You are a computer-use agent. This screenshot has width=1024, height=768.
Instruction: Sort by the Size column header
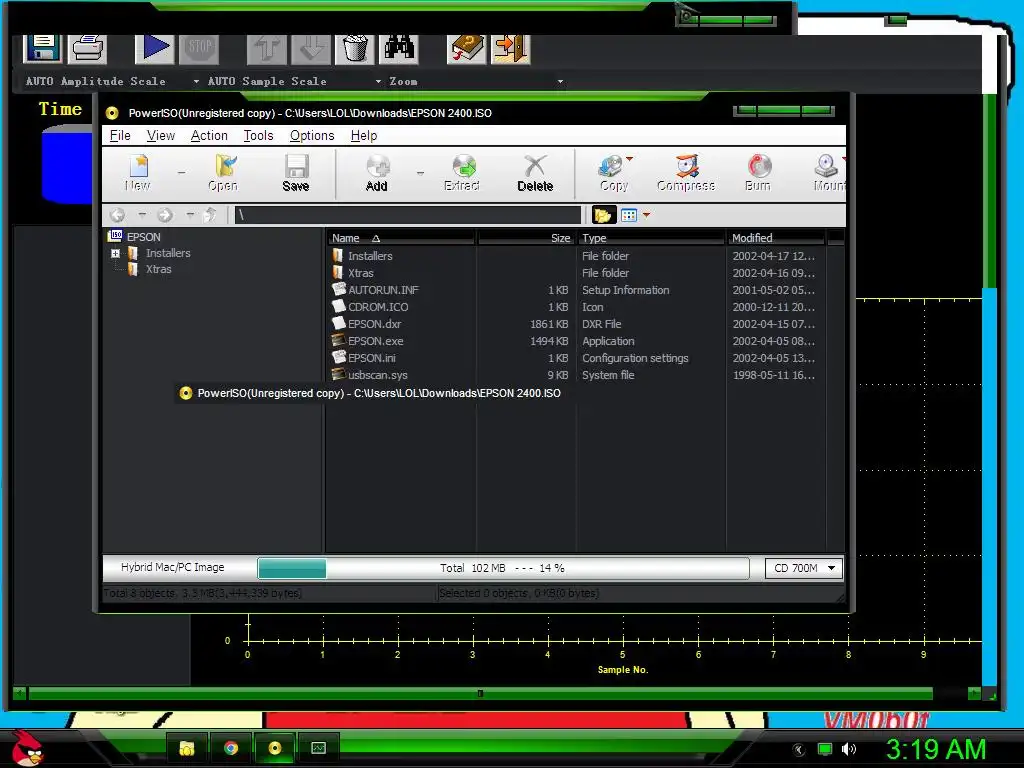tap(526, 238)
